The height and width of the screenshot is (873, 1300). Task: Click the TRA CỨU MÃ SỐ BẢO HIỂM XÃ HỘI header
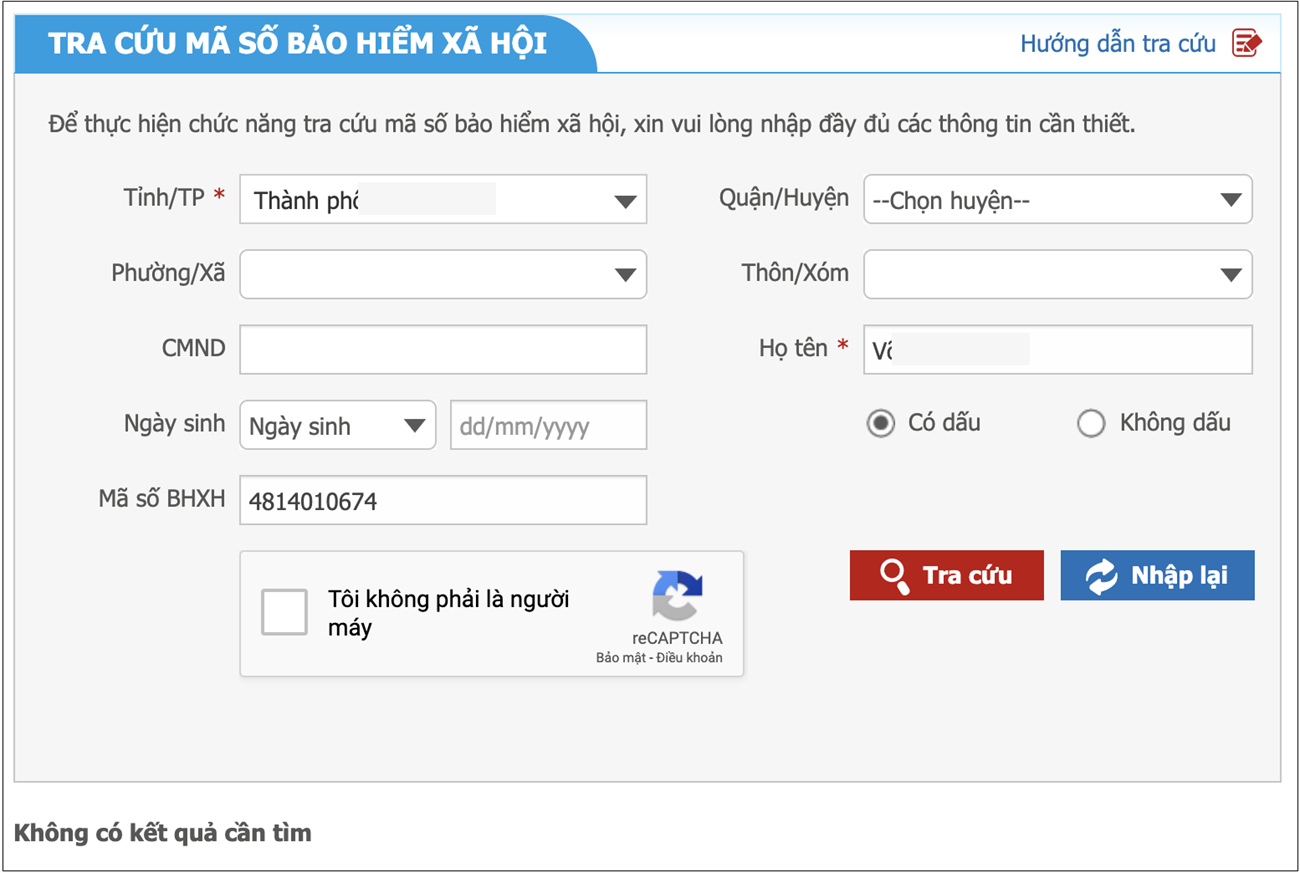coord(298,44)
